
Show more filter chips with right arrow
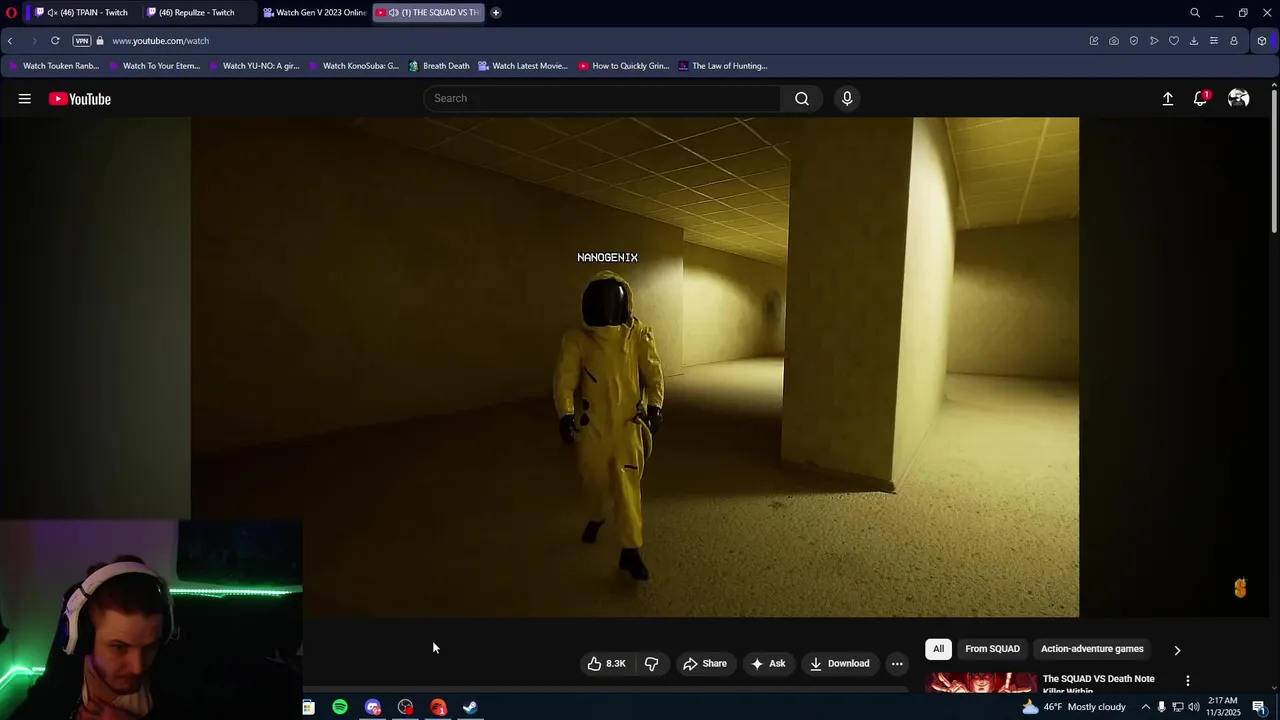(1177, 650)
